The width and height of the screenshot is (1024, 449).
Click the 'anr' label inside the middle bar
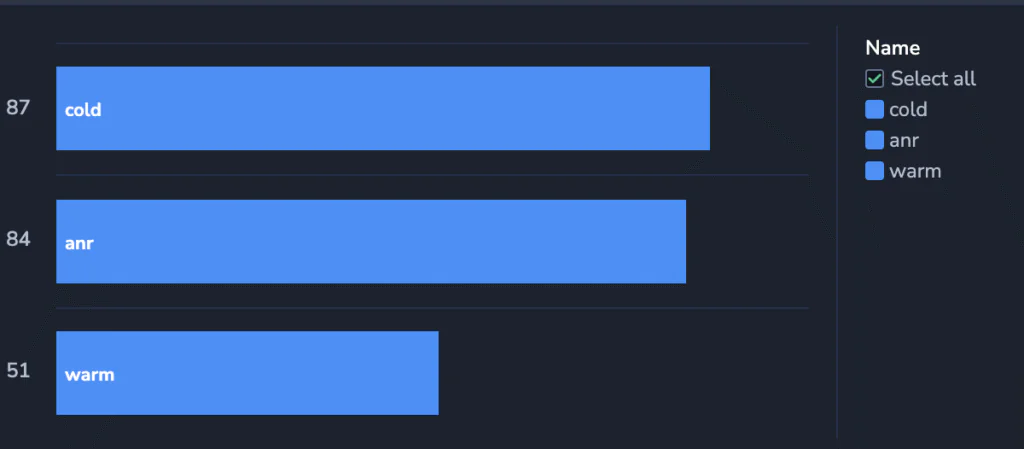pos(79,244)
